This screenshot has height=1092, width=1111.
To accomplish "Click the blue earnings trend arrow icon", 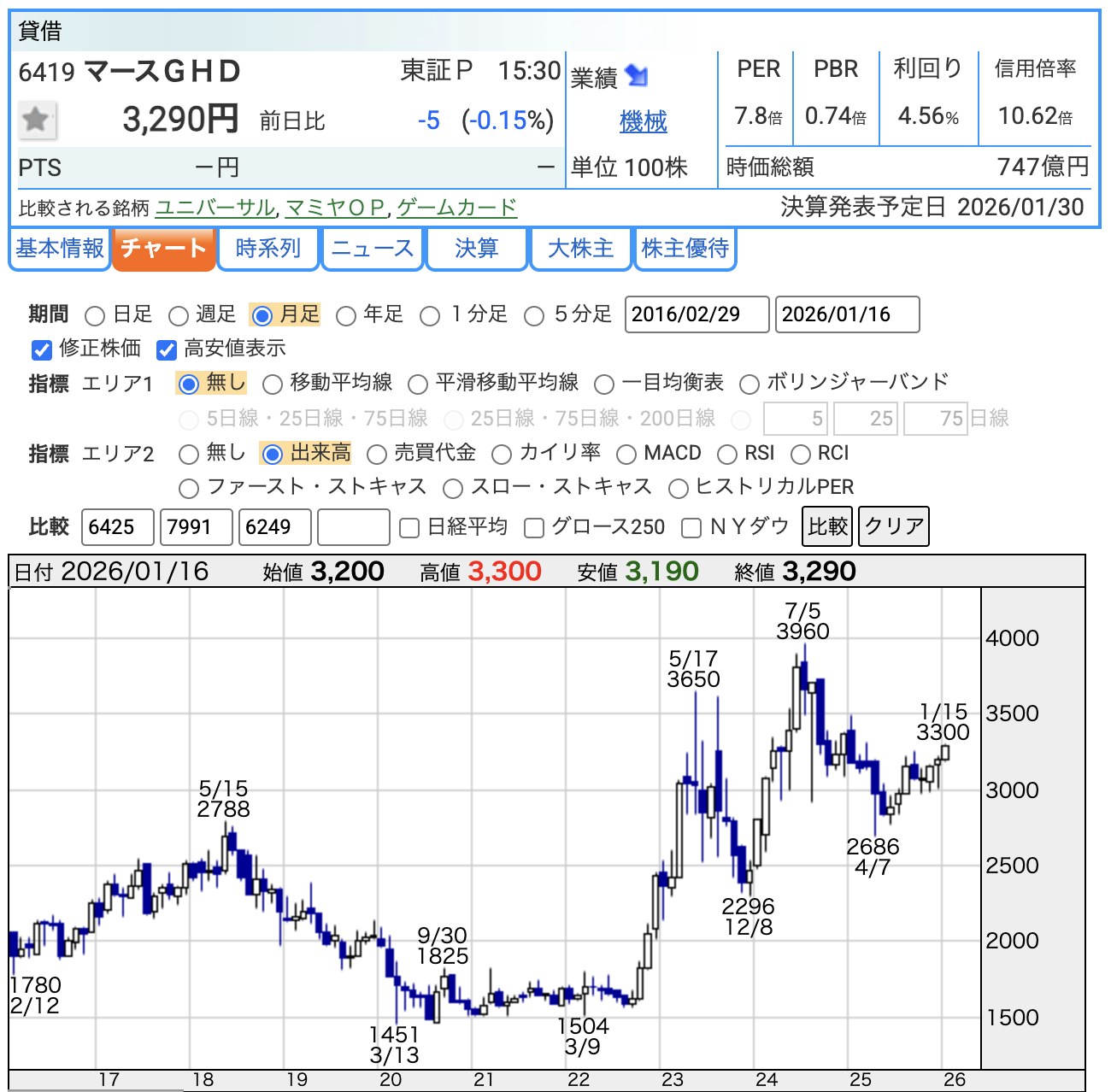I will [637, 76].
